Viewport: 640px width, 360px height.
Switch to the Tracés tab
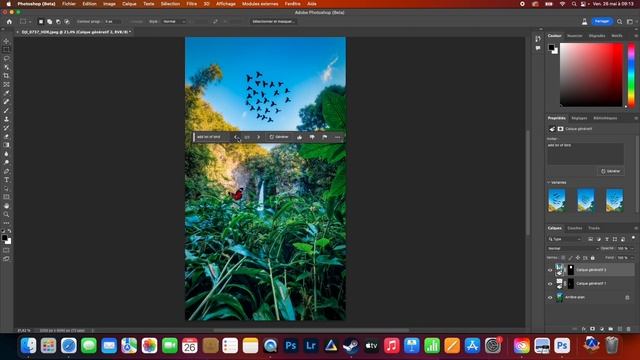tap(594, 228)
